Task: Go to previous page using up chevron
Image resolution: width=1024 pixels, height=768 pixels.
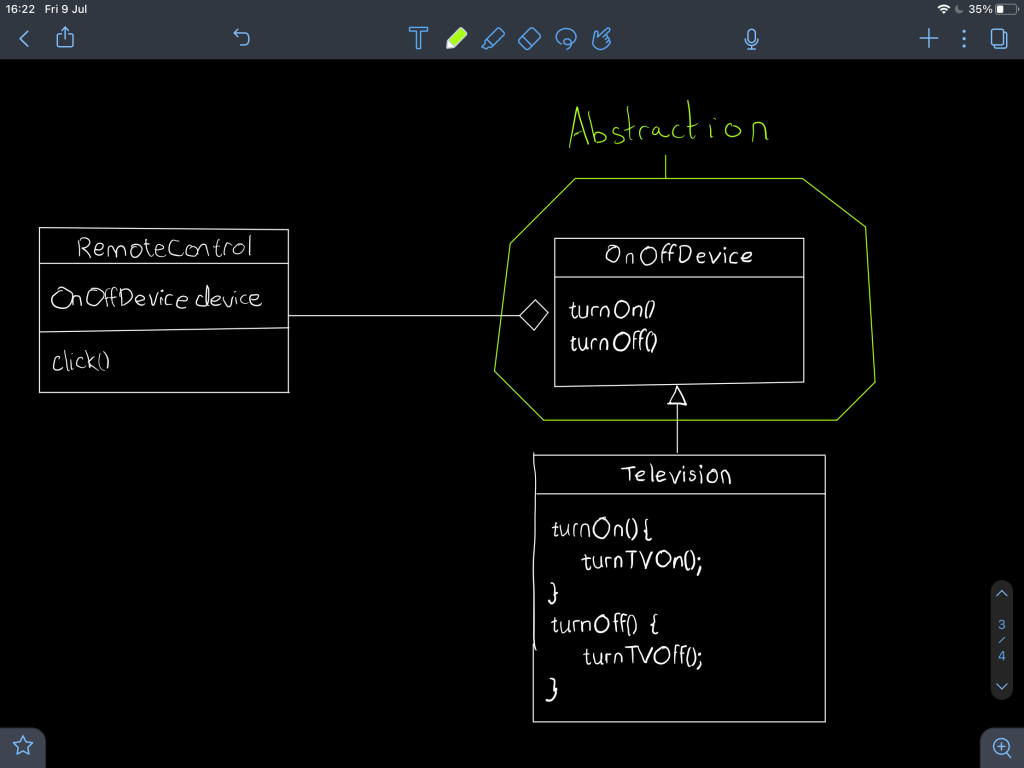Action: [1002, 593]
